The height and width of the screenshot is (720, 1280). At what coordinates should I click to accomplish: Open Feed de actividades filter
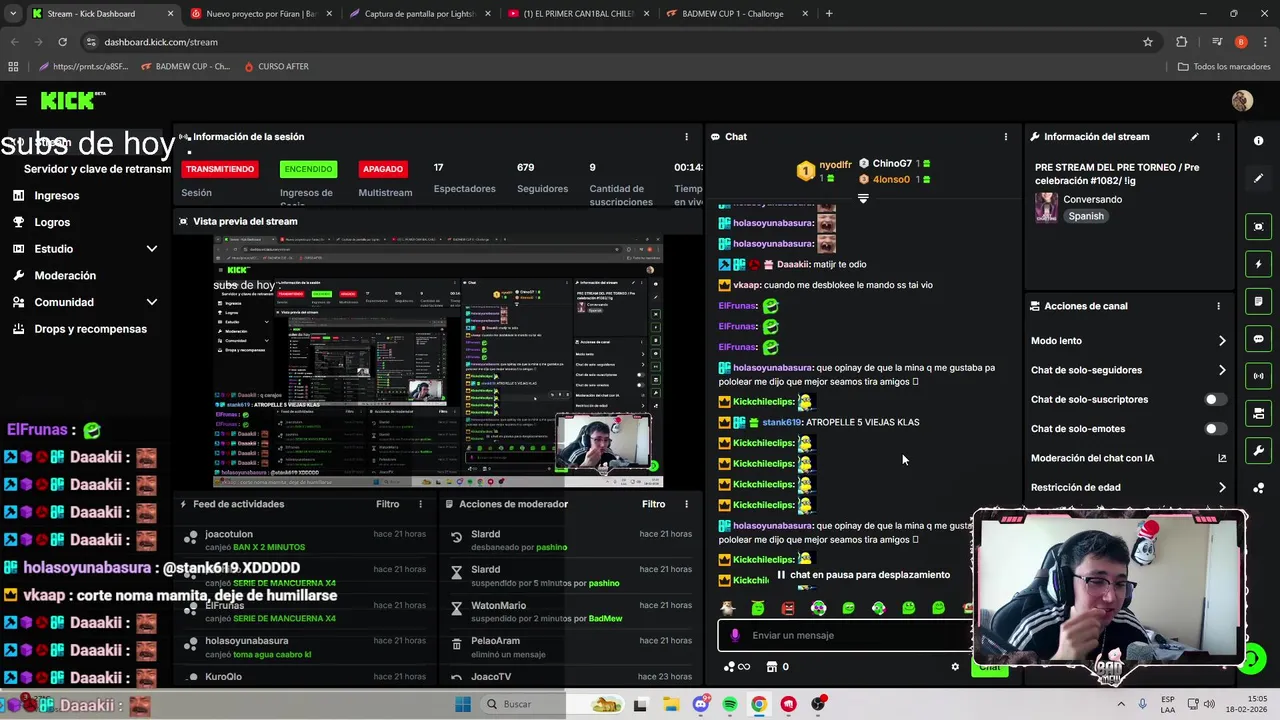click(x=387, y=504)
